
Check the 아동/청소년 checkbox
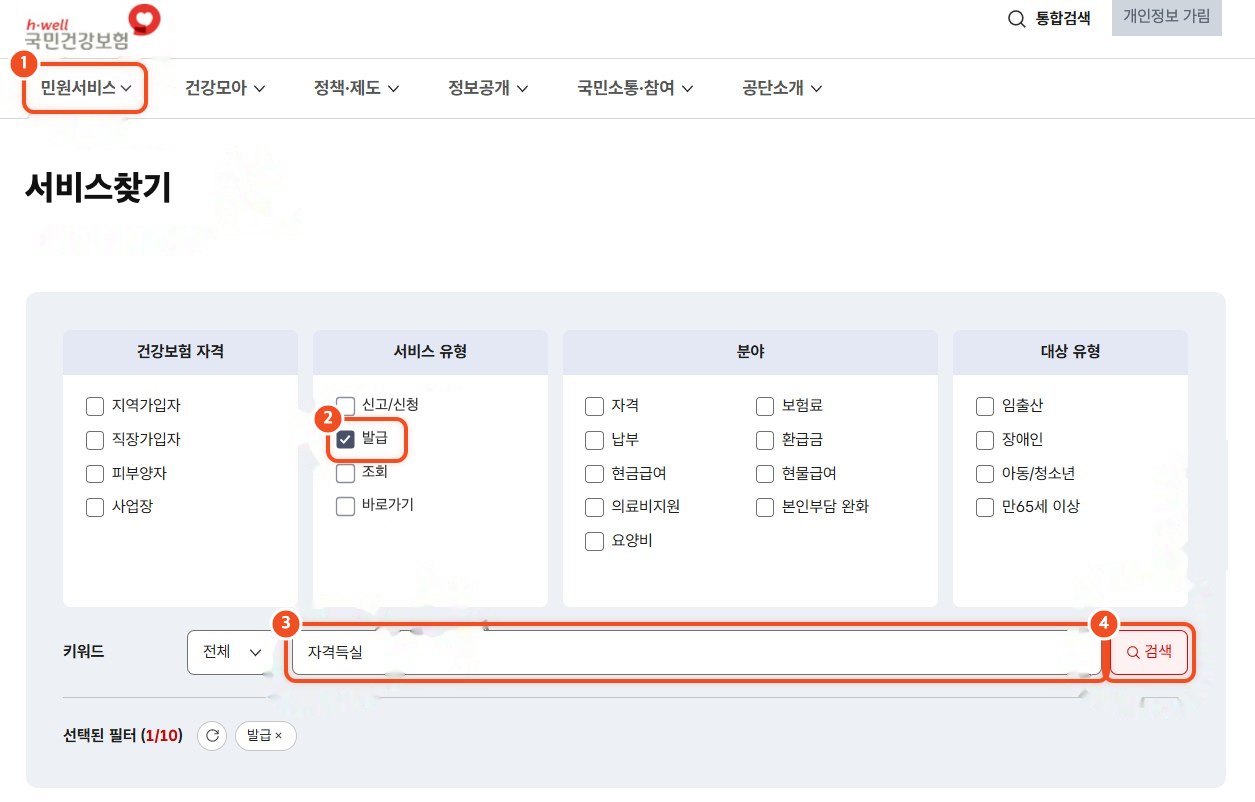[985, 473]
